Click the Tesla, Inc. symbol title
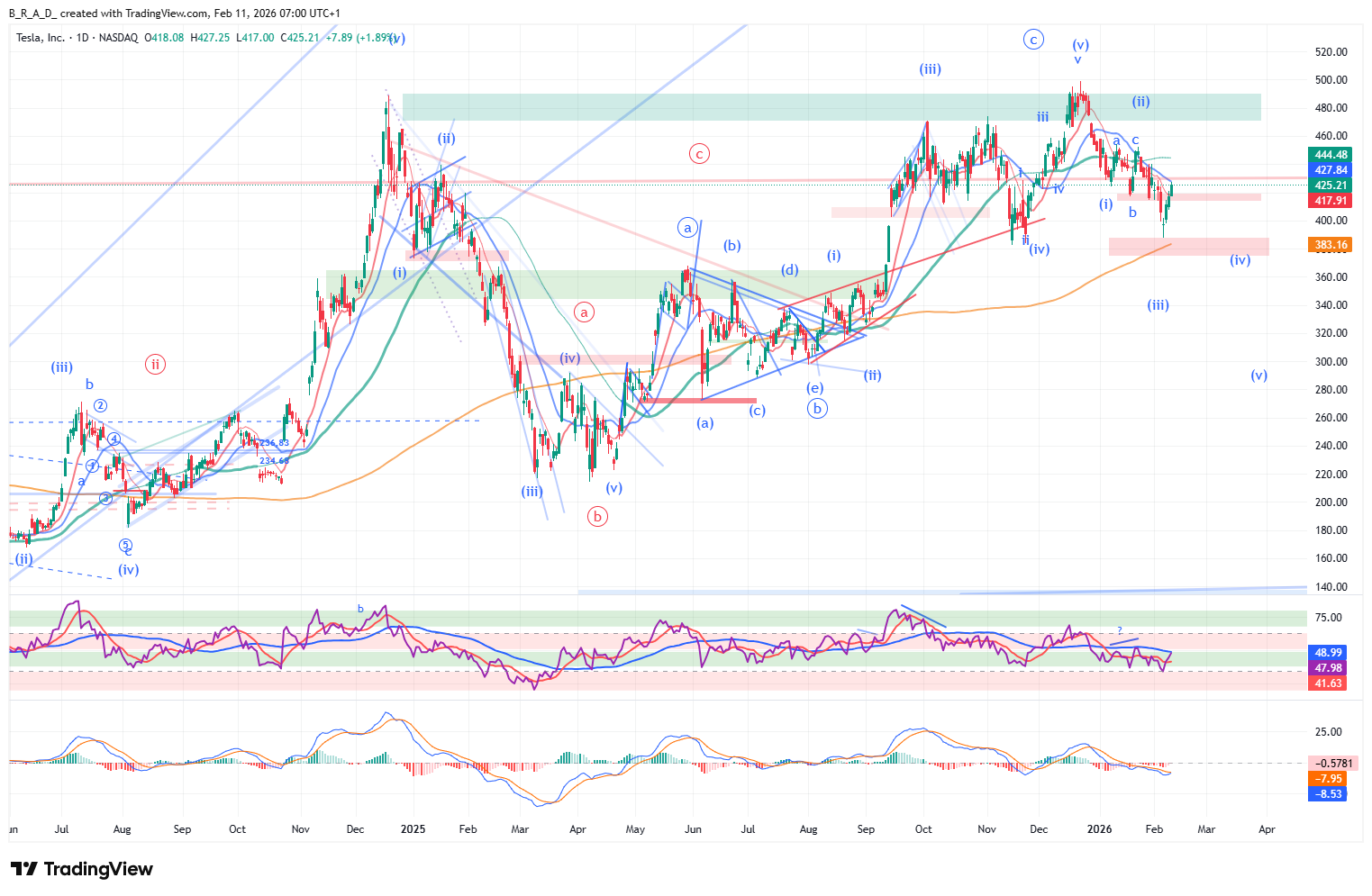Viewport: 1372px width, 896px height. (41, 38)
